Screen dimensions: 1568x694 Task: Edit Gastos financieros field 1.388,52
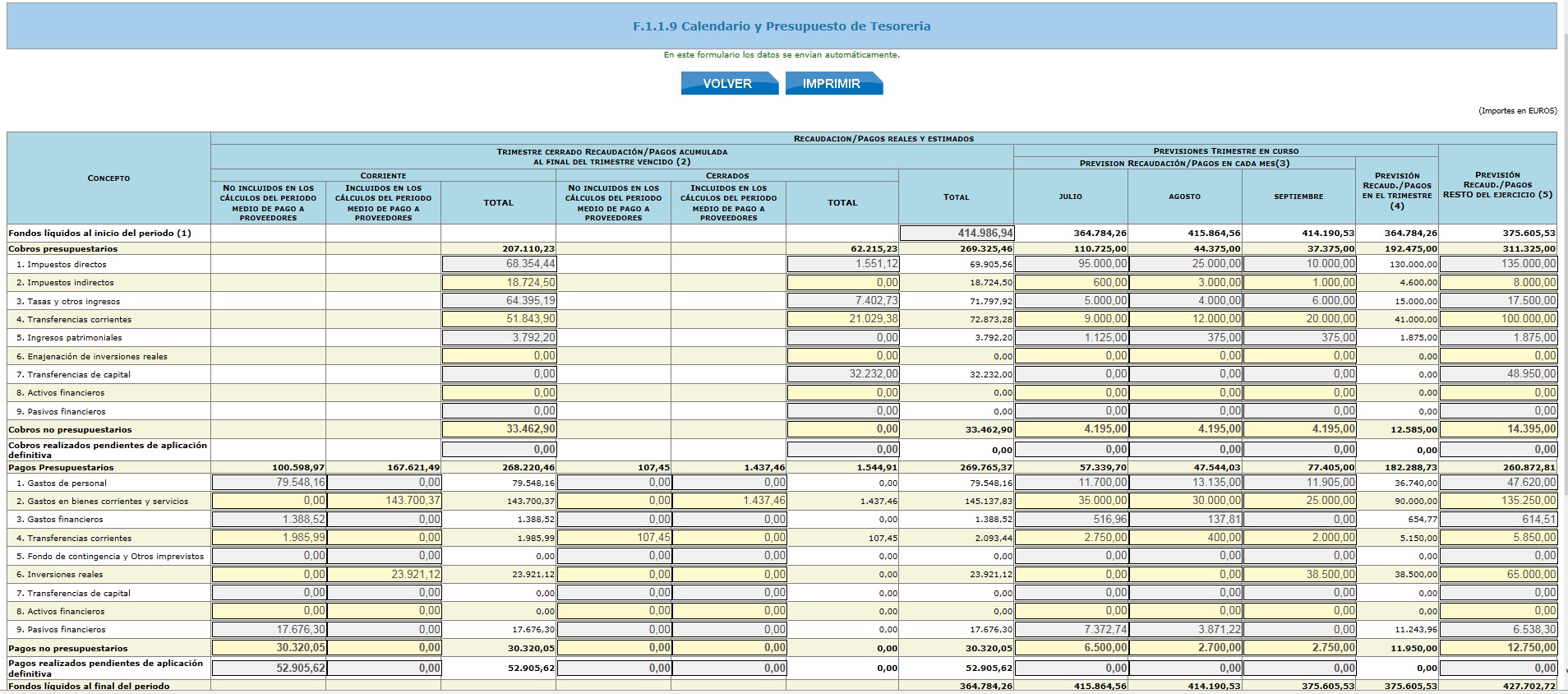click(x=270, y=520)
